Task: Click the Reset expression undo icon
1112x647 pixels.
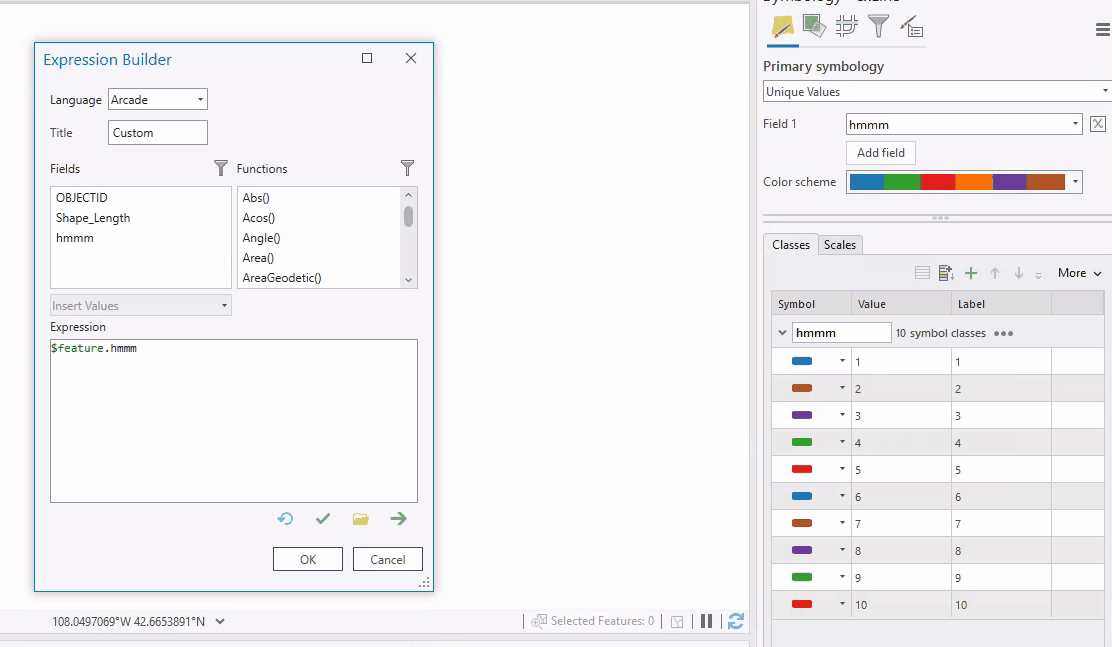Action: click(285, 519)
